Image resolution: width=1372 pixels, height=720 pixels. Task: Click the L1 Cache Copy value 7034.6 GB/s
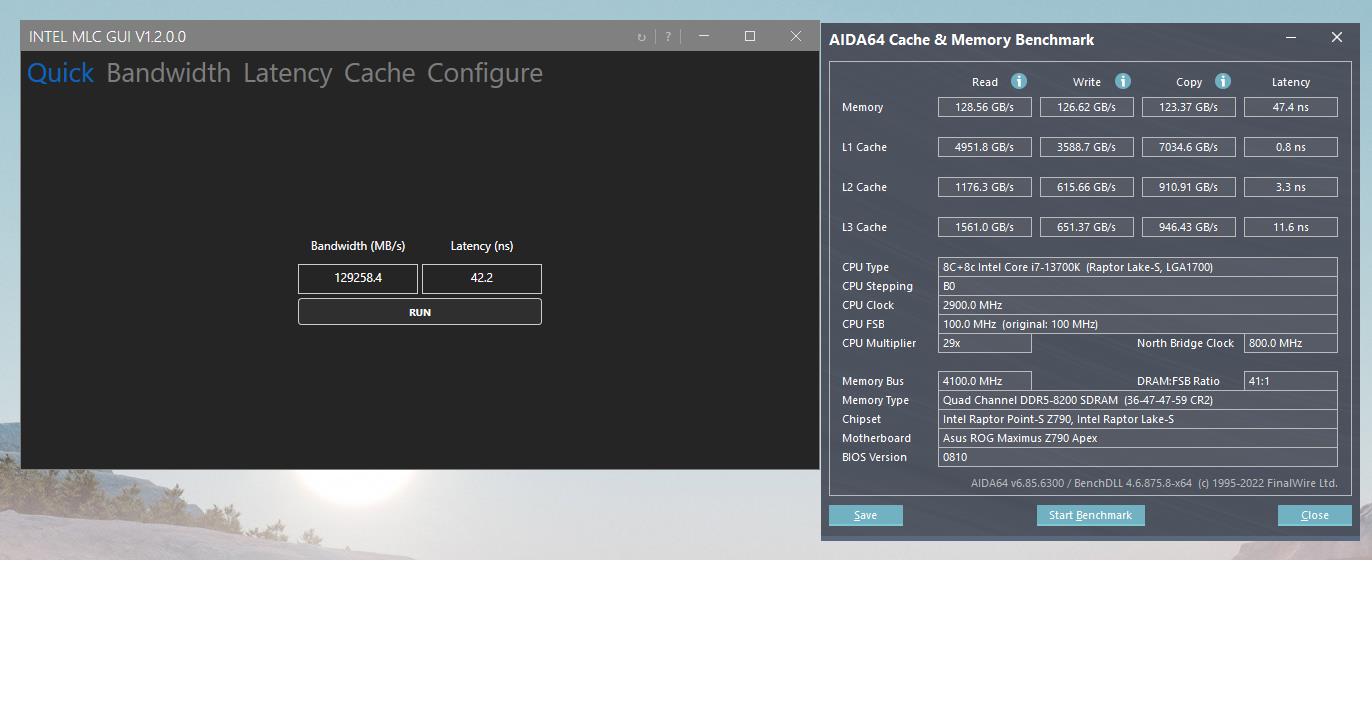coord(1189,147)
